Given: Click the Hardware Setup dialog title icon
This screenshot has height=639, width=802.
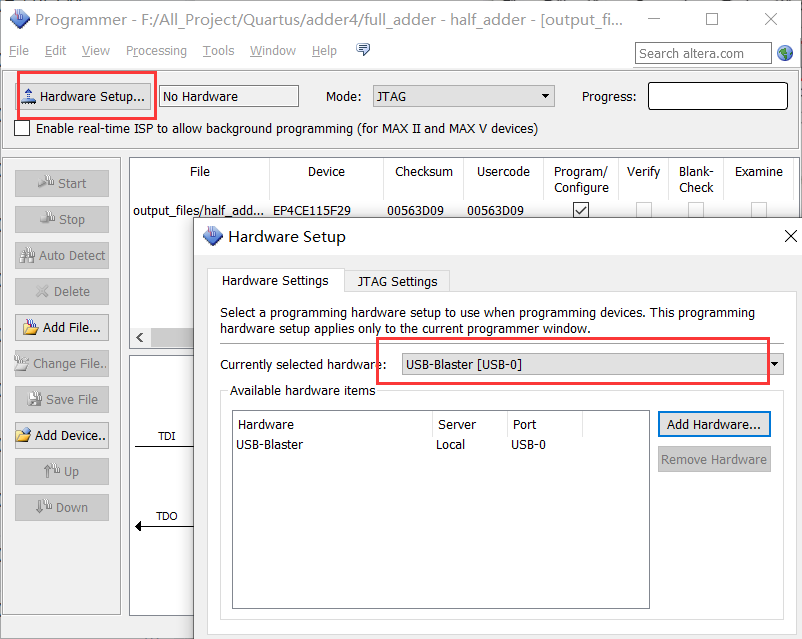Looking at the screenshot, I should pos(213,236).
